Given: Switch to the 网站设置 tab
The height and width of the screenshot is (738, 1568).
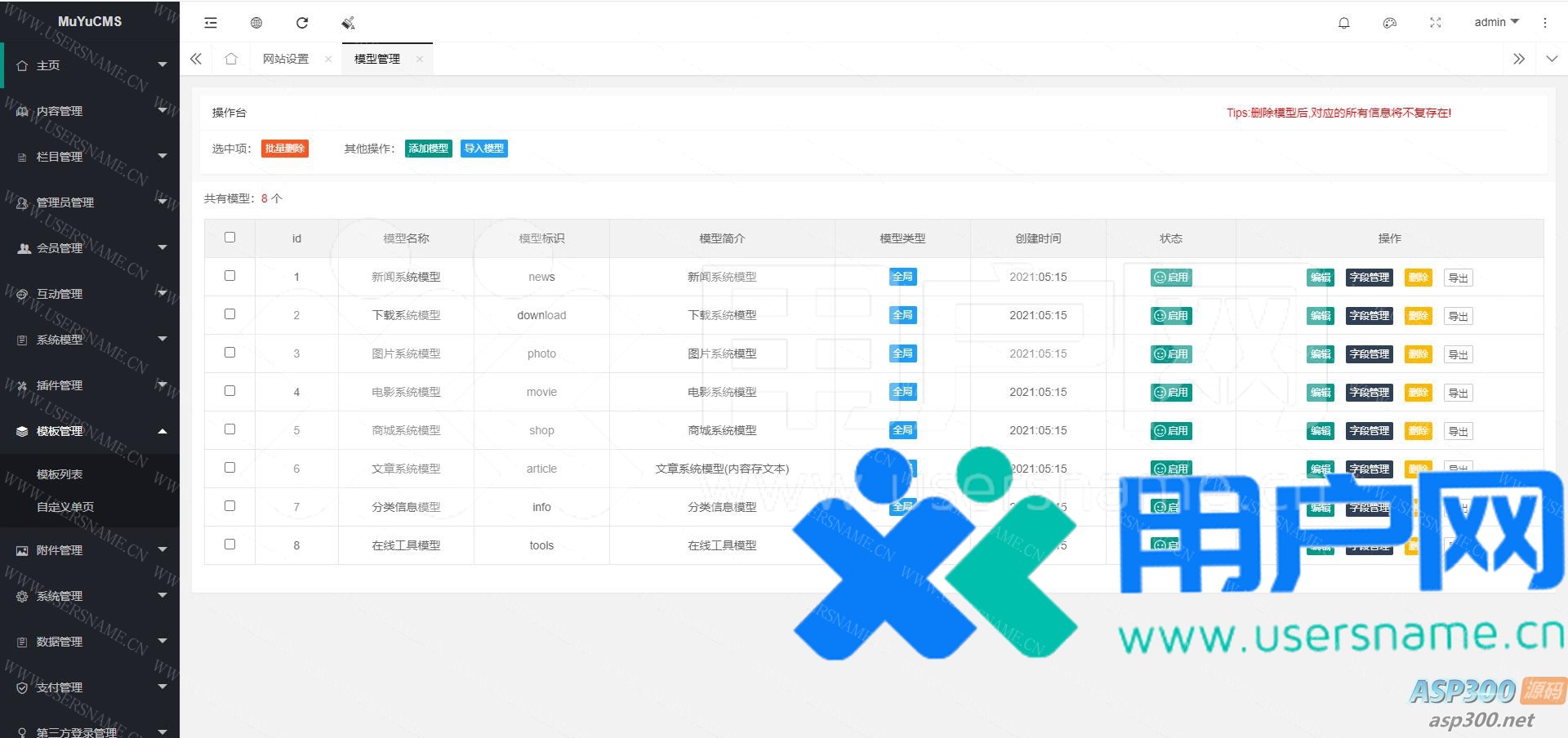Looking at the screenshot, I should [x=286, y=59].
